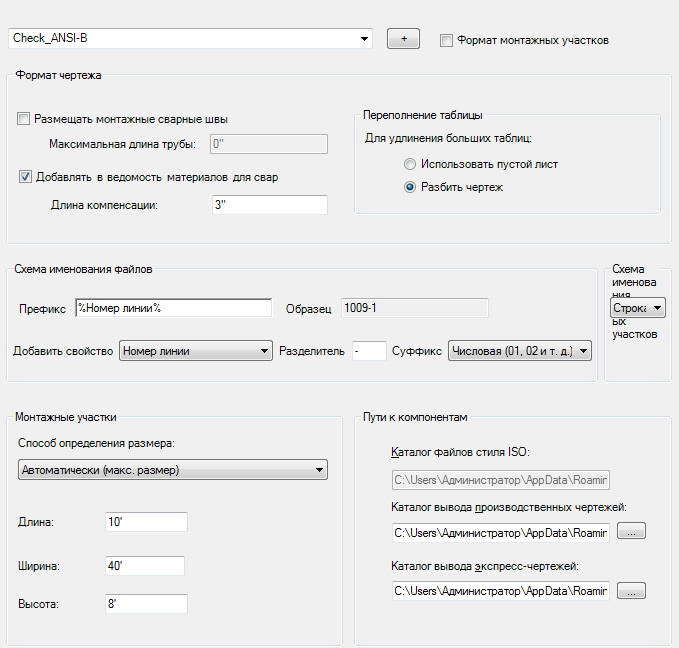This screenshot has width=679, height=648.
Task: Click into the Префикс text field
Action: click(173, 308)
